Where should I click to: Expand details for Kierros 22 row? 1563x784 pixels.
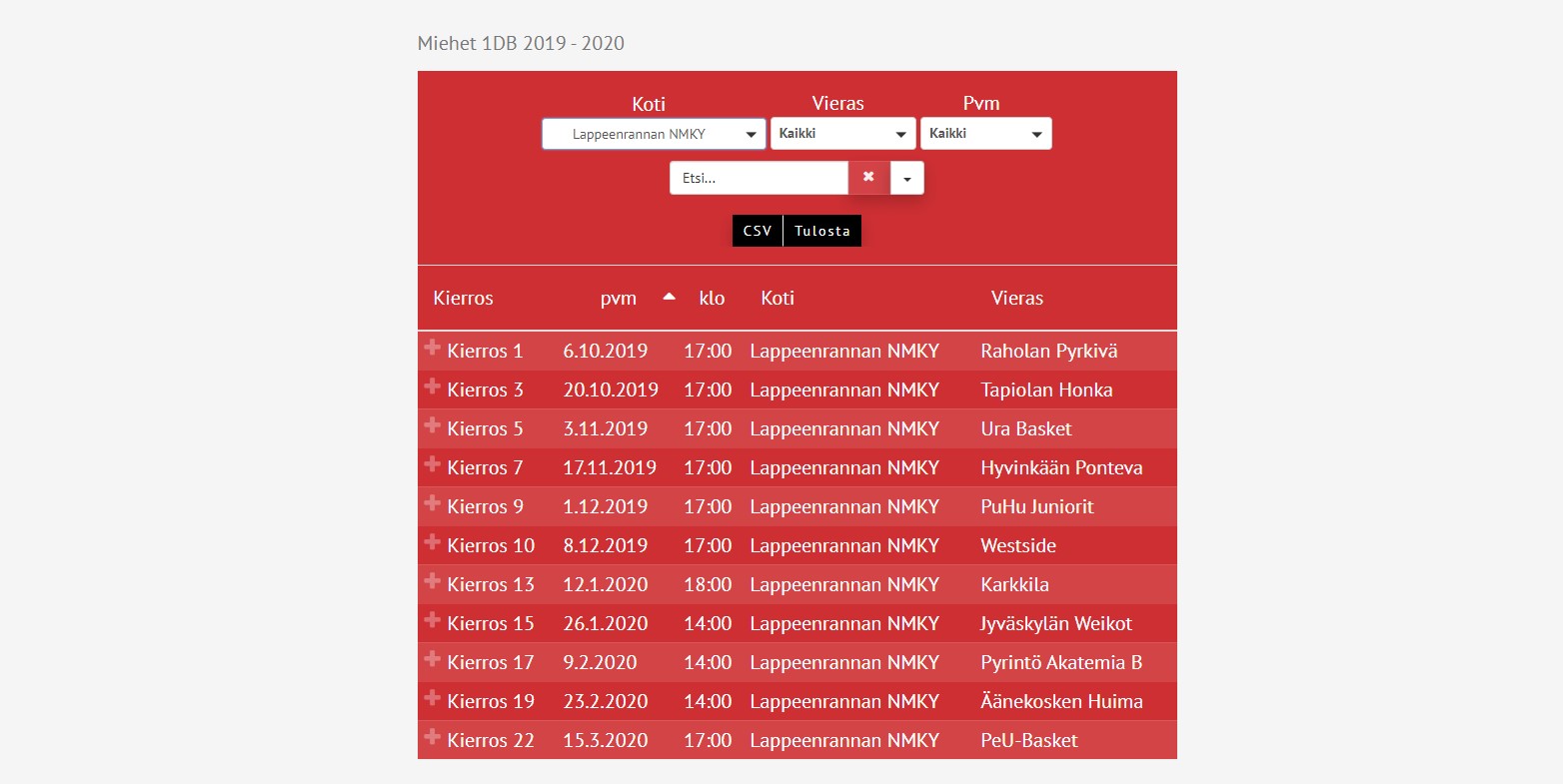[433, 737]
